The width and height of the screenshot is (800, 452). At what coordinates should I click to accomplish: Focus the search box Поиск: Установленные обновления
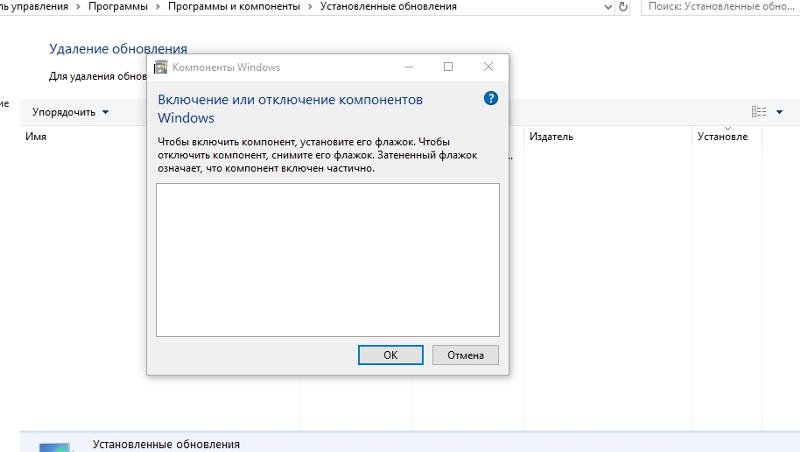tap(720, 7)
